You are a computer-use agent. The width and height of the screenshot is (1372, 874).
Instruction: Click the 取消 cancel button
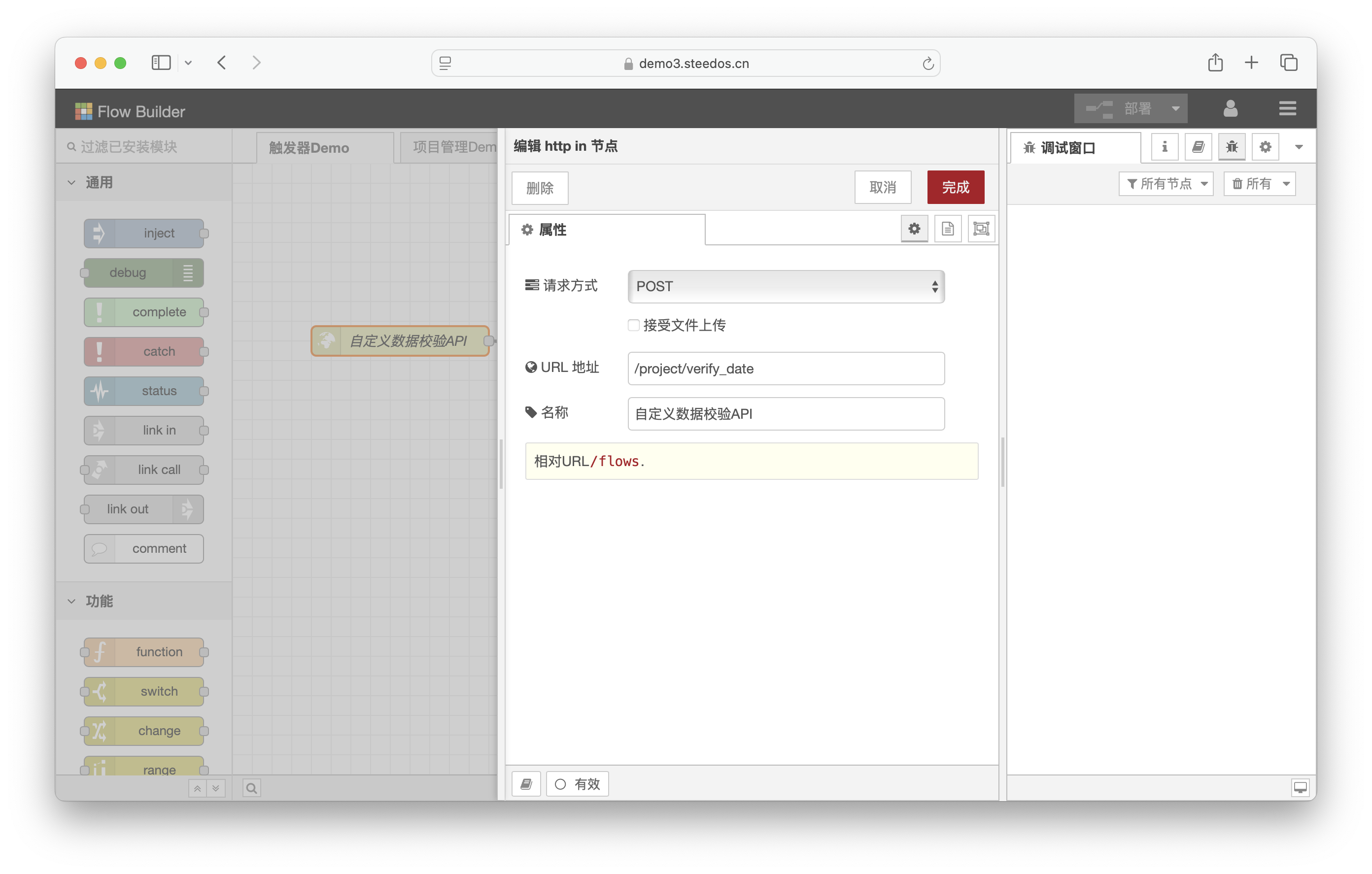point(883,187)
